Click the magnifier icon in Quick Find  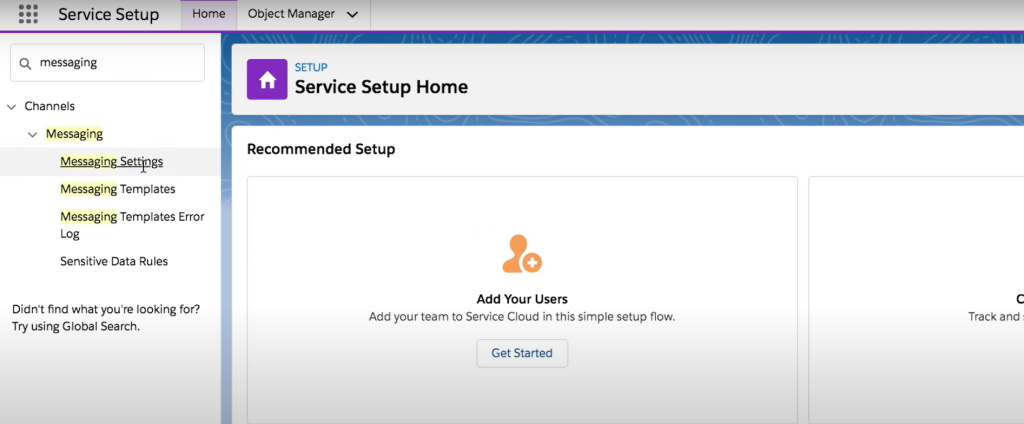coord(25,63)
